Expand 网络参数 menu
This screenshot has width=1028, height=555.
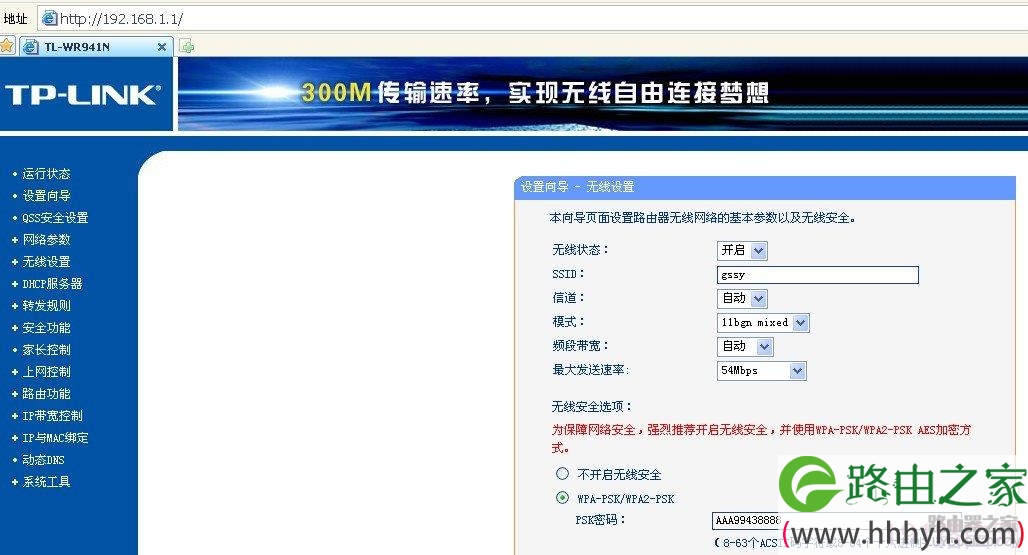[x=46, y=240]
